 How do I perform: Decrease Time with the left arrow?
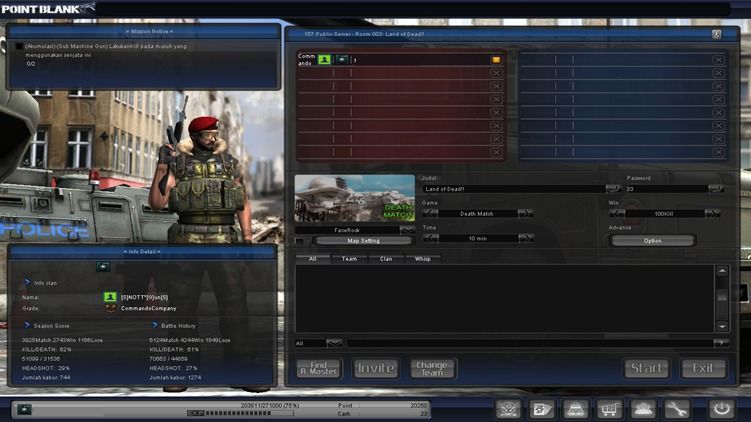[431, 238]
